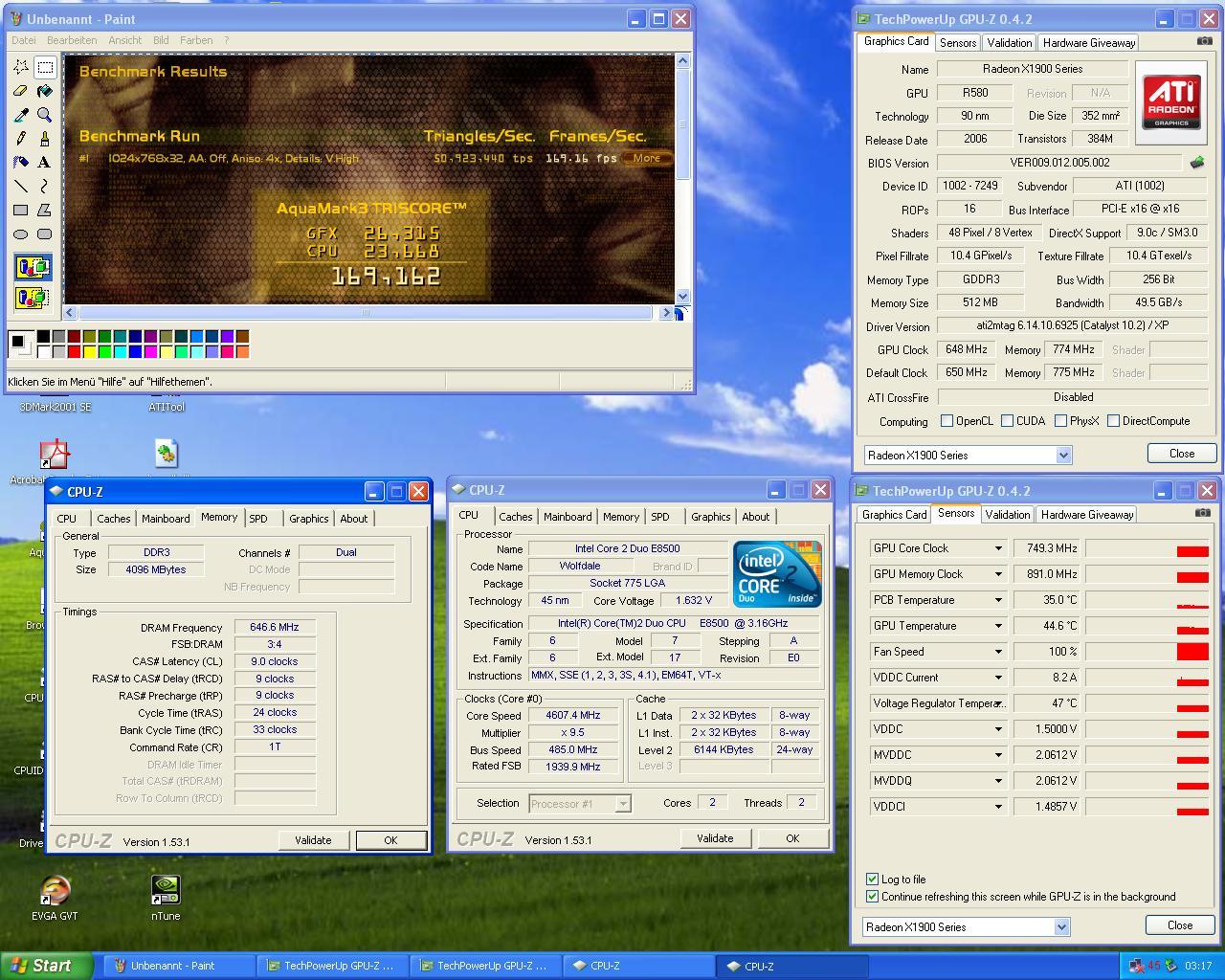The image size is (1225, 980).
Task: Switch to Caches tab in CPU-Z processor window
Action: tap(515, 517)
